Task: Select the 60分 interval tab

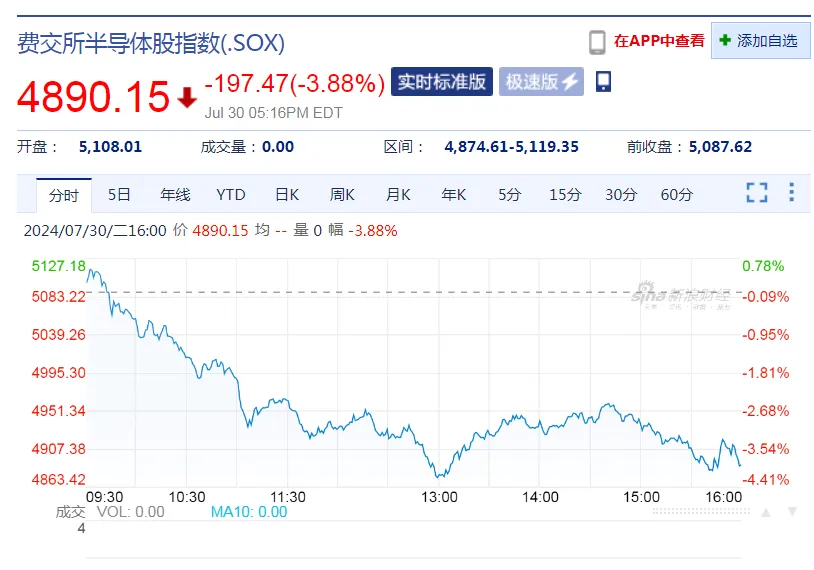Action: (676, 195)
